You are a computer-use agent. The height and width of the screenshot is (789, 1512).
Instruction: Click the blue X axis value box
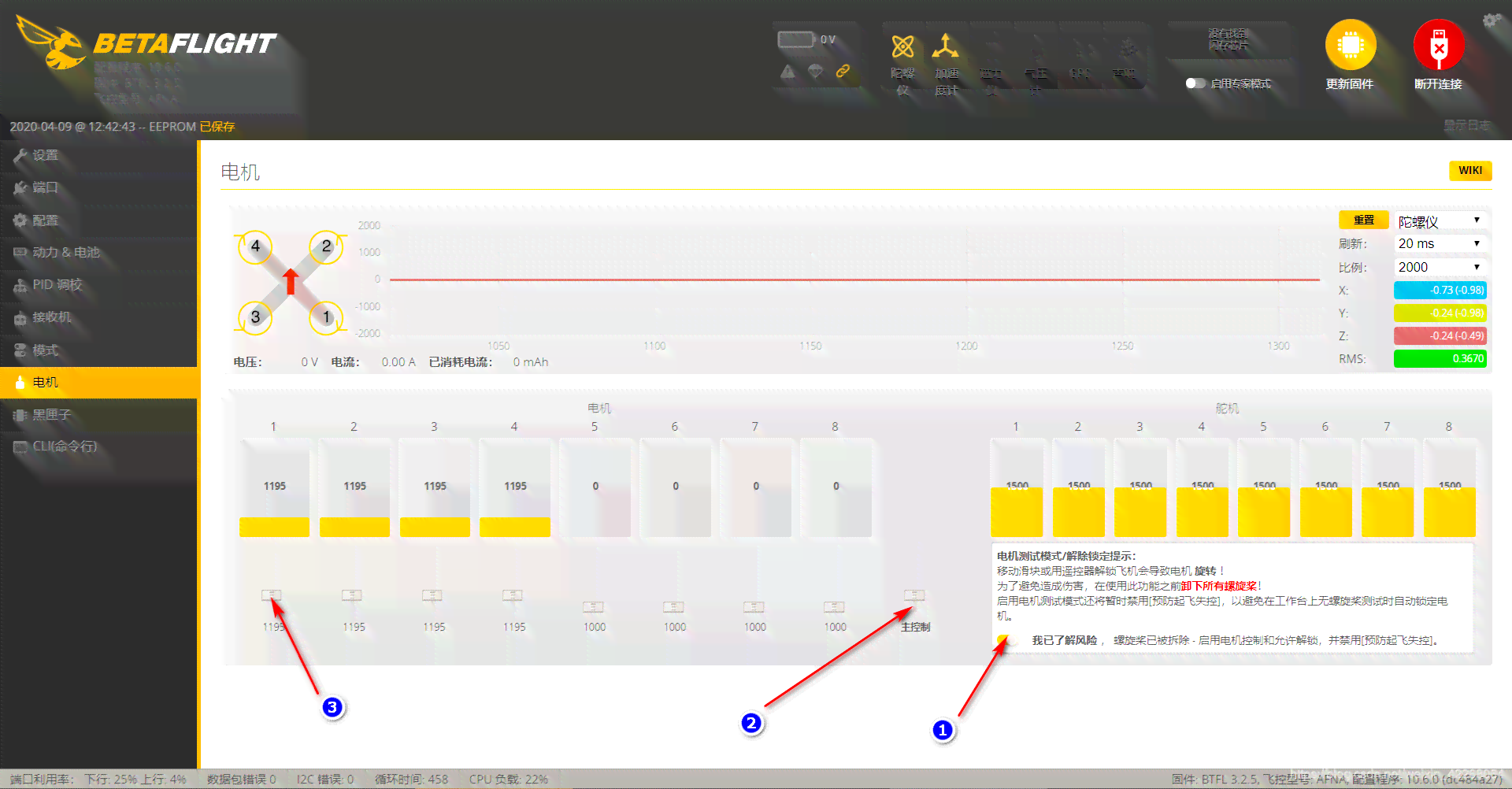coord(1440,290)
